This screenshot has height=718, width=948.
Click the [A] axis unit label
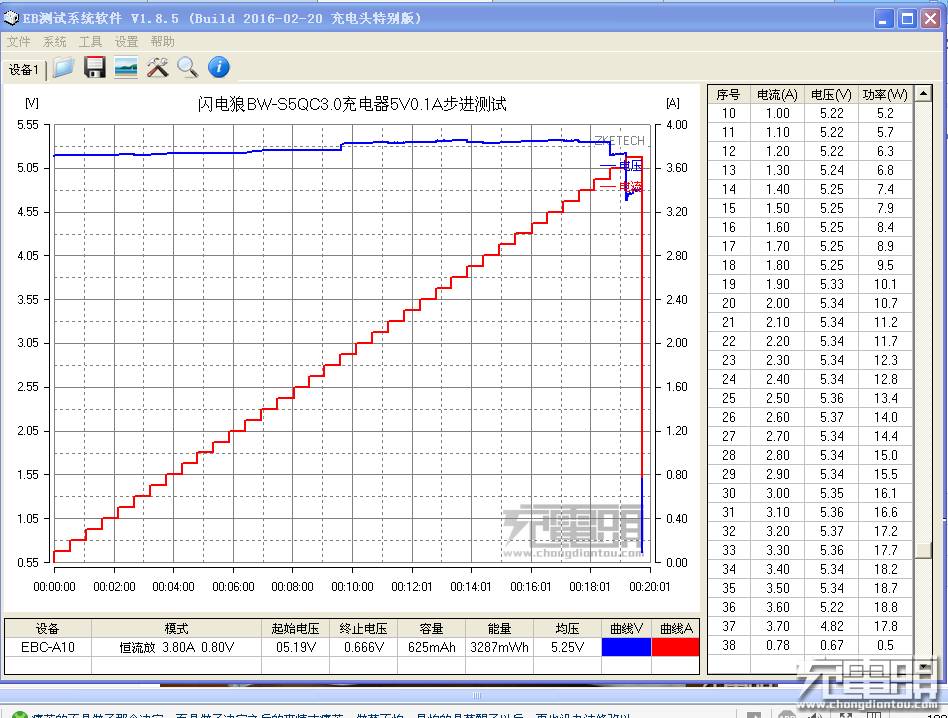pos(672,103)
